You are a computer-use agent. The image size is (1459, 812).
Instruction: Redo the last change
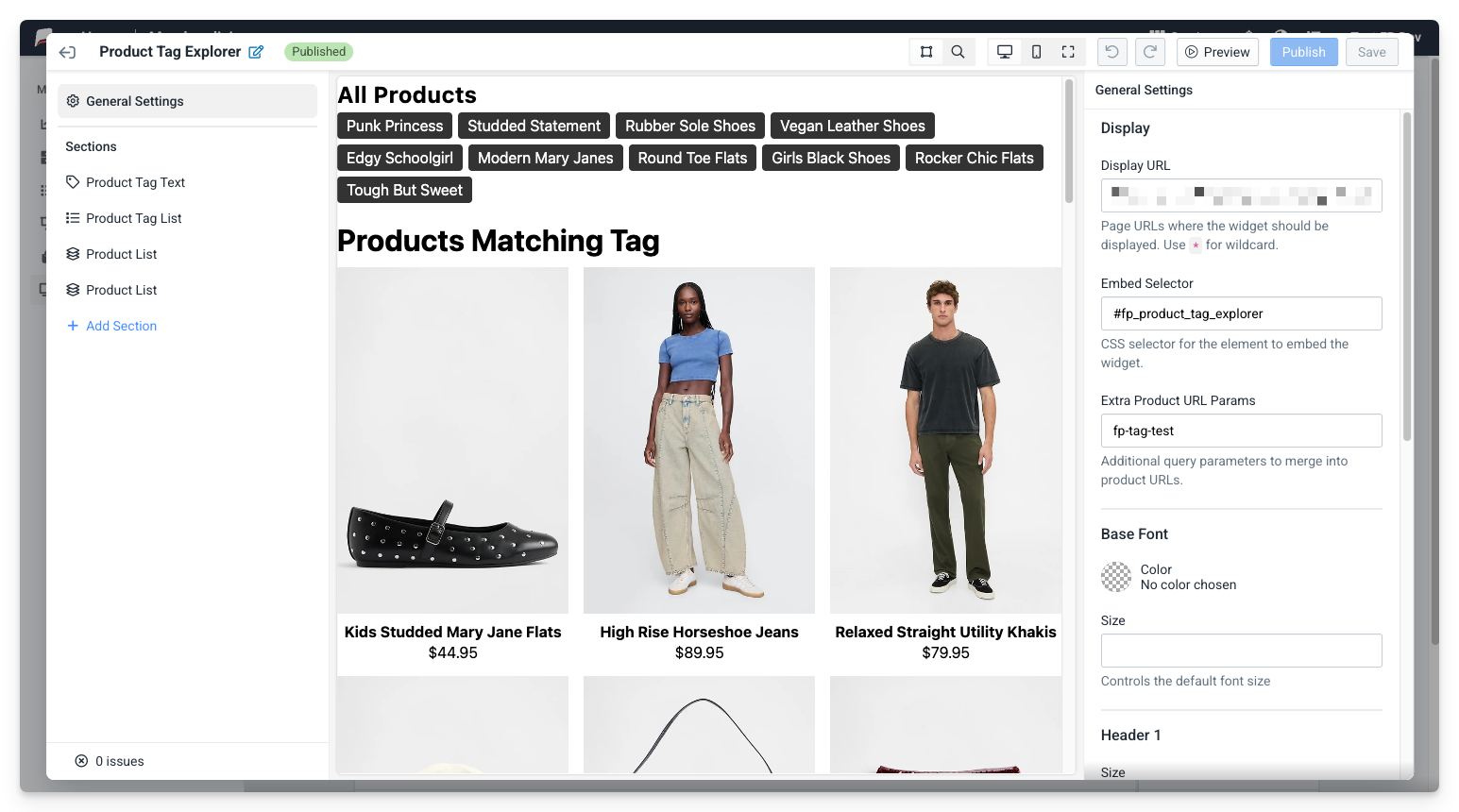point(1149,52)
